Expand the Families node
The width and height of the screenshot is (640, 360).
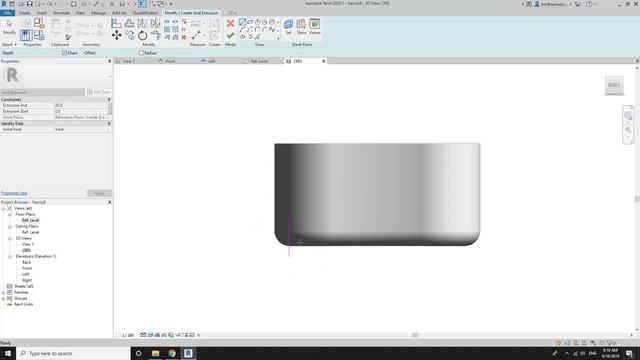tap(3, 292)
